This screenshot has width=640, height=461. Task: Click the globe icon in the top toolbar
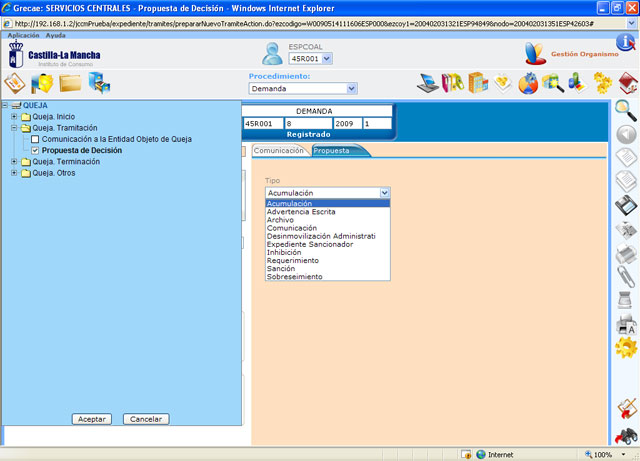coord(528,83)
